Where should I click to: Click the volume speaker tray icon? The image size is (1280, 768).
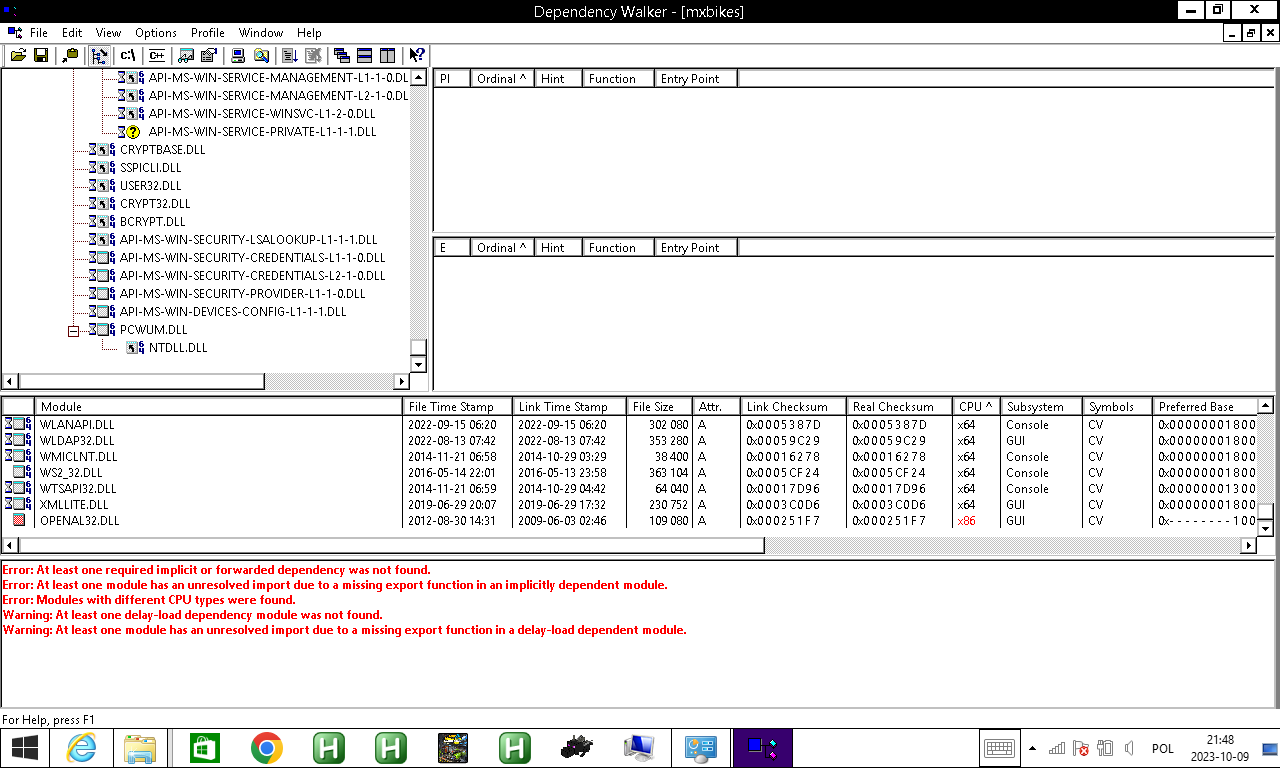pyautogui.click(x=1129, y=748)
